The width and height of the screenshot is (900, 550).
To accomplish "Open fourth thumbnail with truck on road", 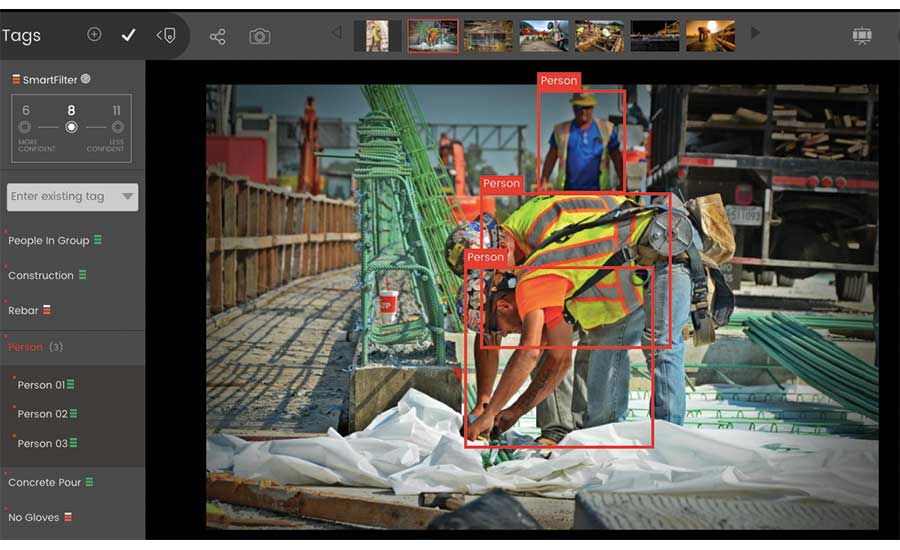I will pyautogui.click(x=544, y=36).
